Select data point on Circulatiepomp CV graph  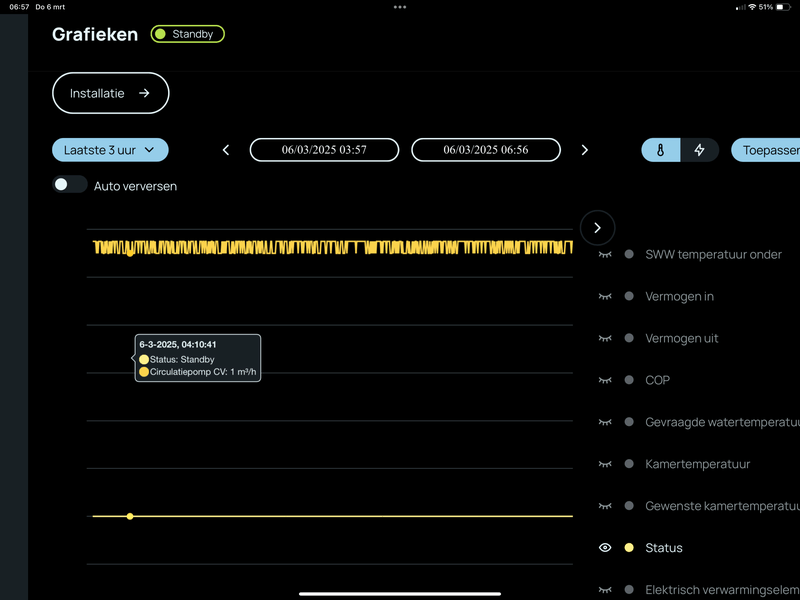pos(130,253)
